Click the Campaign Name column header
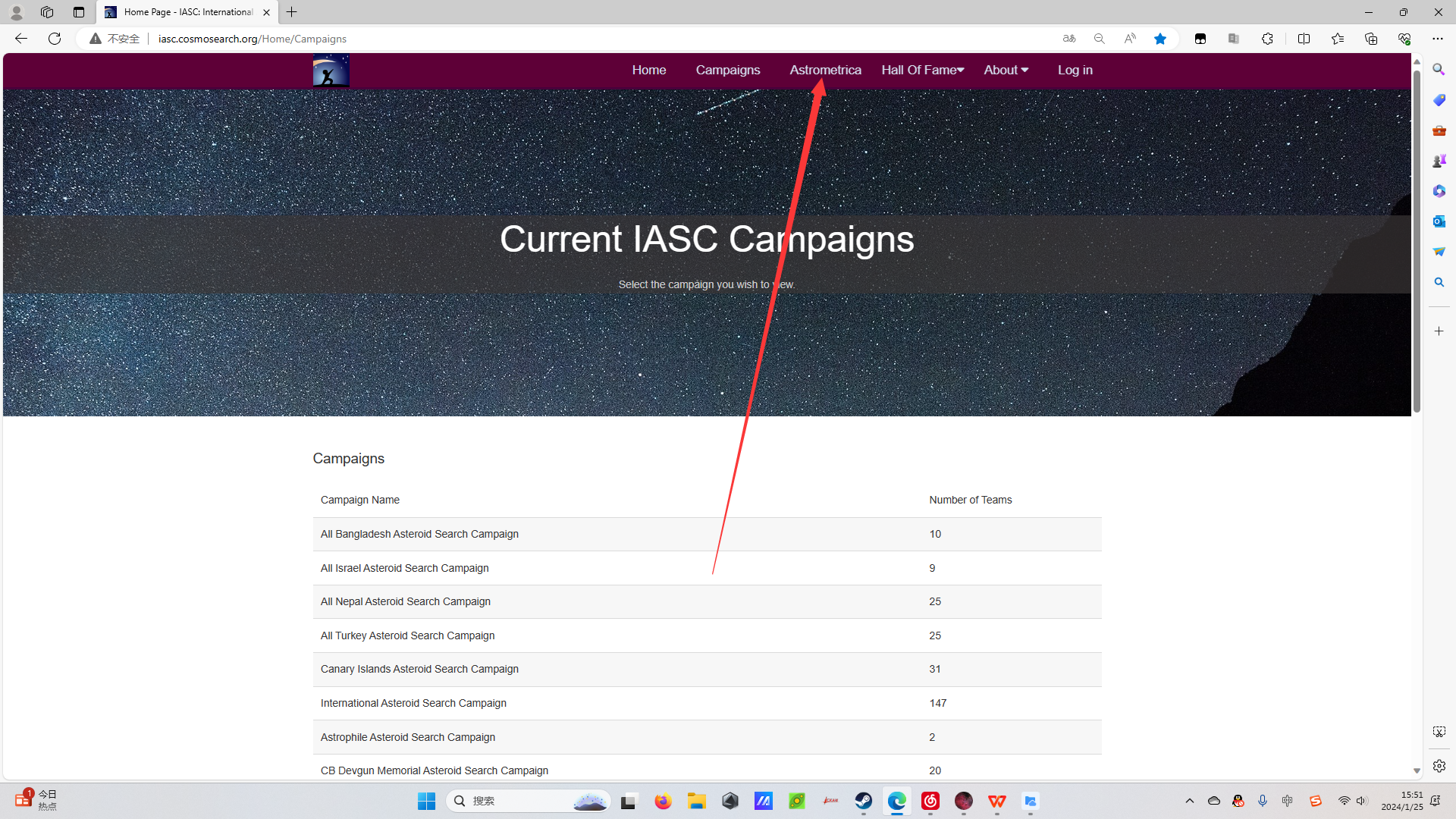 coord(359,500)
